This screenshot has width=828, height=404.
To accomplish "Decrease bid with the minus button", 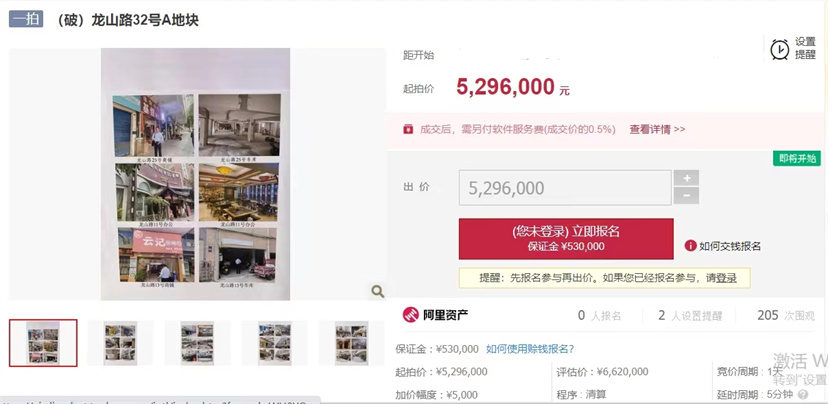I will [686, 196].
